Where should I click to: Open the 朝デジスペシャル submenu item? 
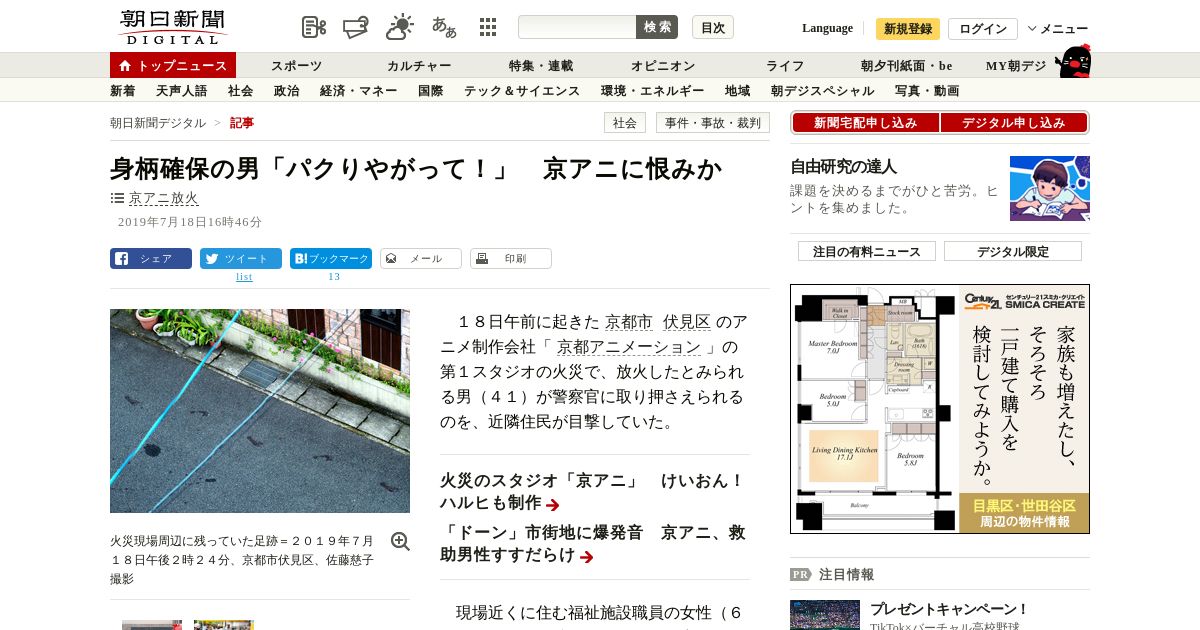tap(823, 90)
